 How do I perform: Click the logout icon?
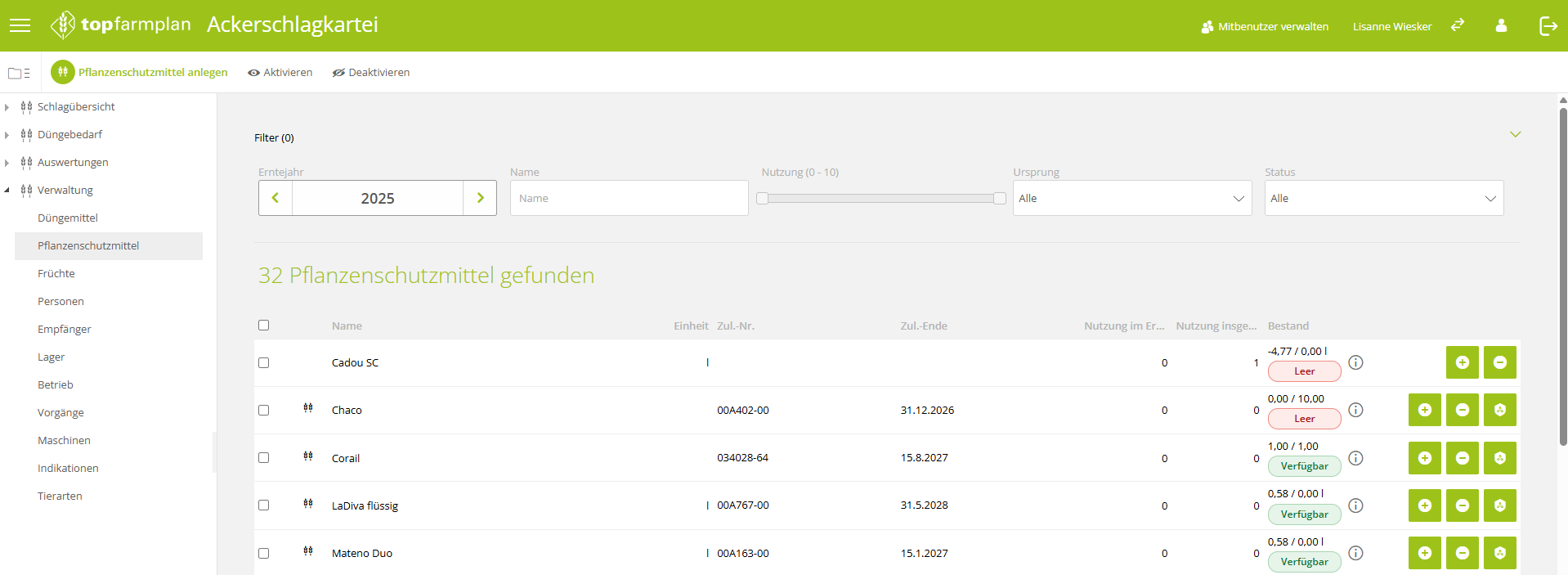click(x=1548, y=26)
